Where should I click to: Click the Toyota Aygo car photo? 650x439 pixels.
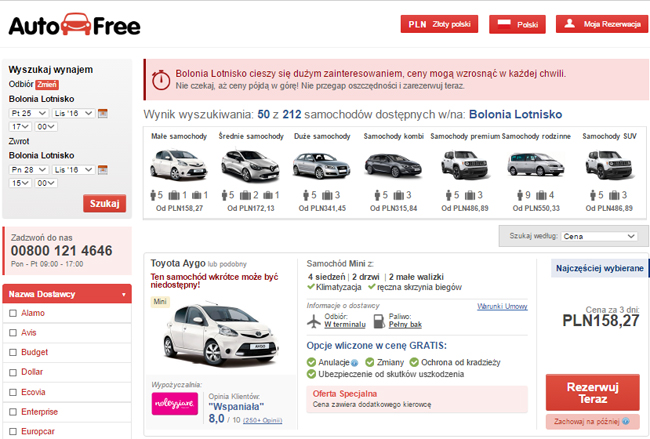click(221, 335)
